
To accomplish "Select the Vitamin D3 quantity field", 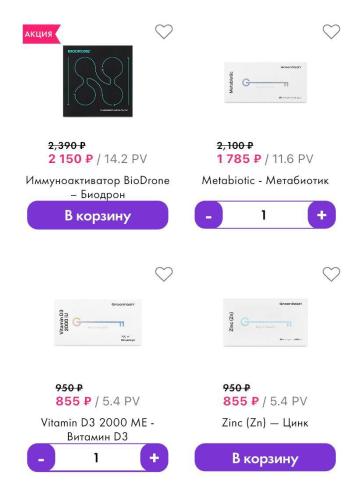I will [x=97, y=458].
